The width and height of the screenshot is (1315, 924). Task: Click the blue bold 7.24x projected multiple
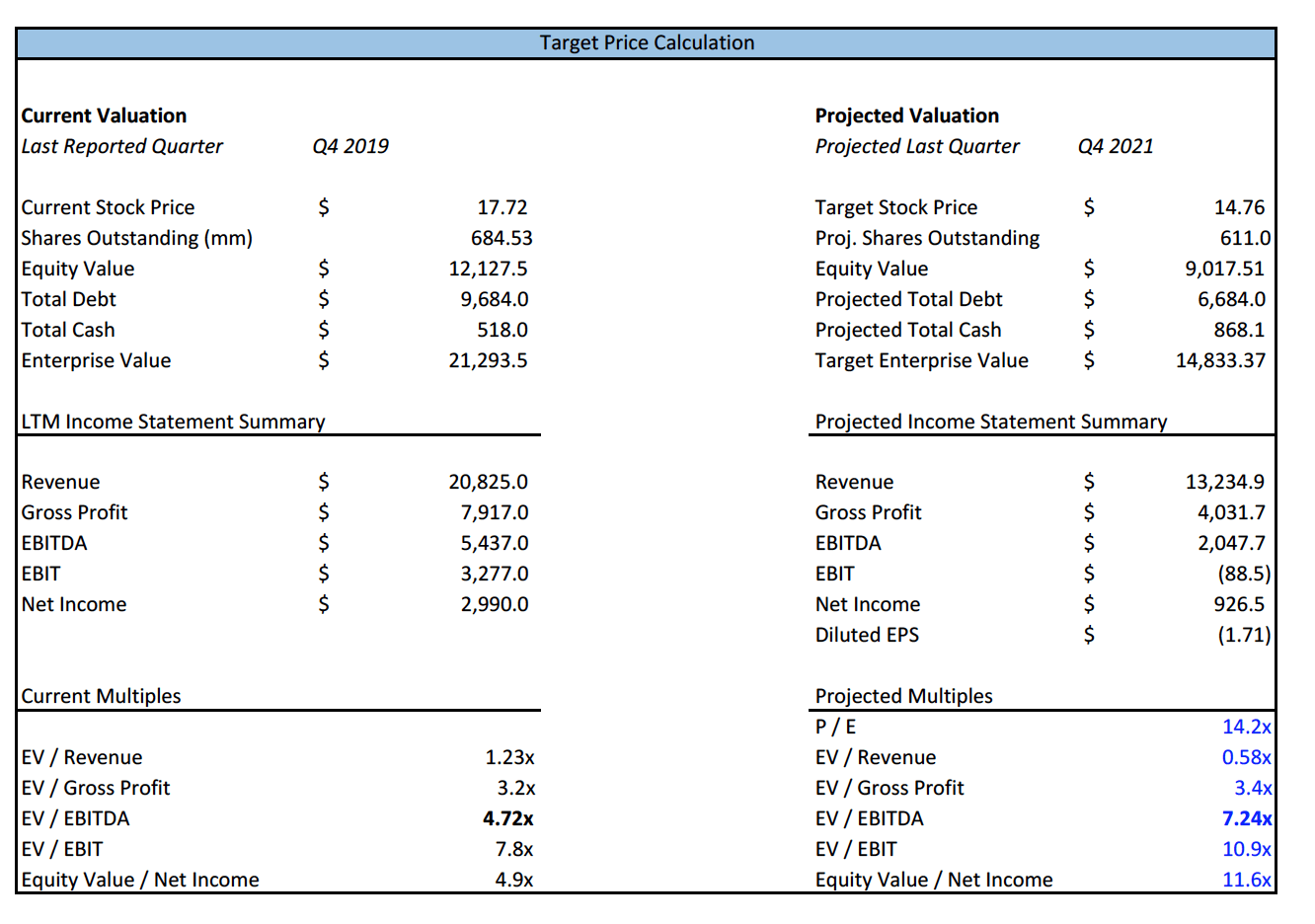point(1246,818)
